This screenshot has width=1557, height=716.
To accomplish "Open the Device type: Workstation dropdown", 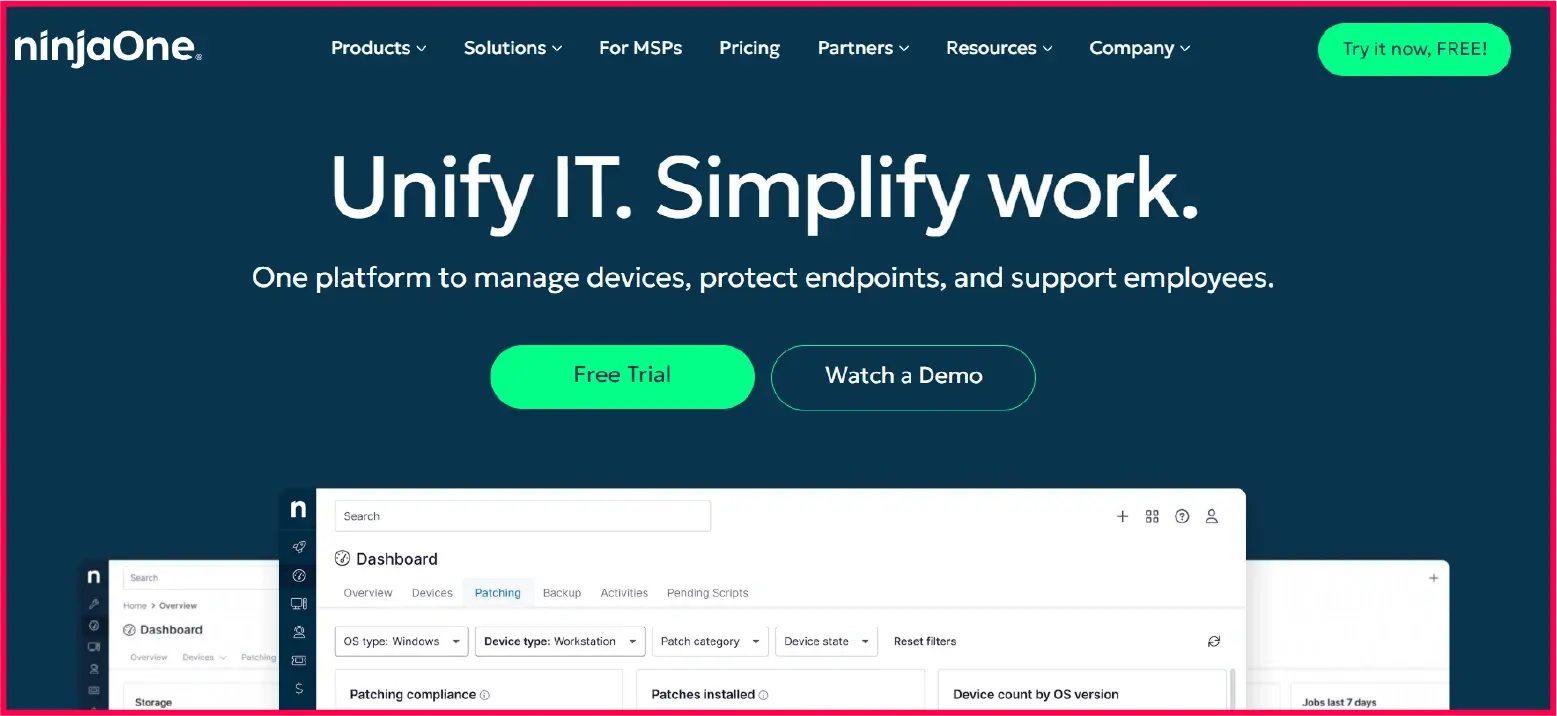I will coord(560,641).
